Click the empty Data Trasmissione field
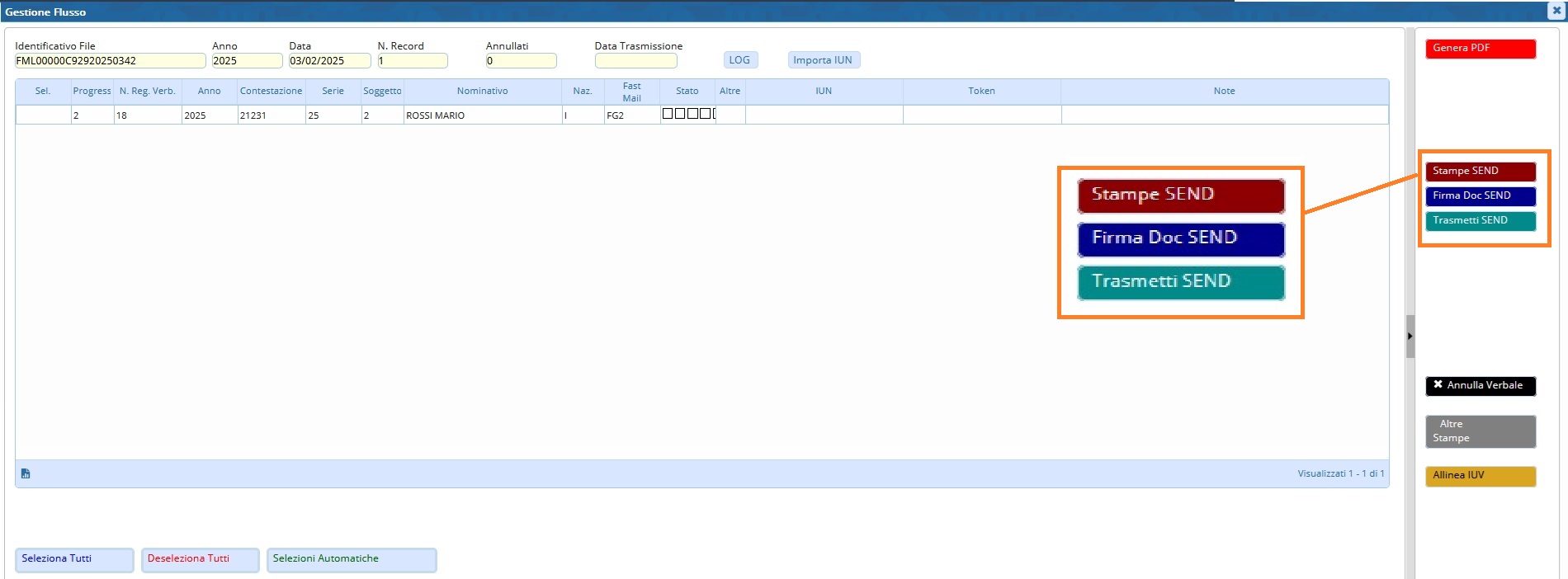Image resolution: width=1568 pixels, height=579 pixels. click(635, 61)
